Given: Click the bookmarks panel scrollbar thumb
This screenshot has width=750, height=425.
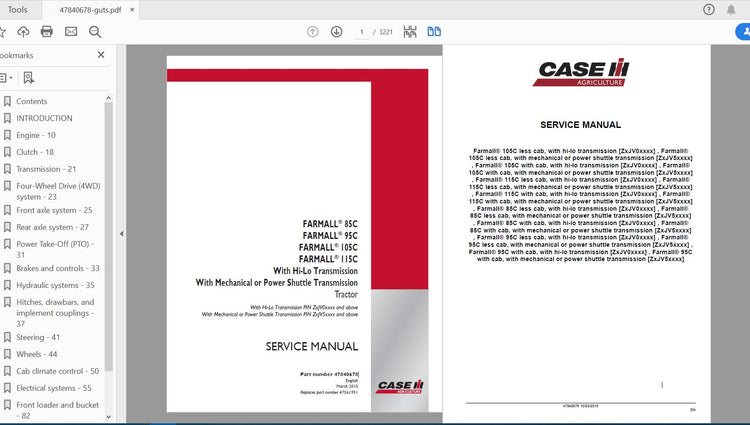Looking at the screenshot, I should (x=109, y=237).
